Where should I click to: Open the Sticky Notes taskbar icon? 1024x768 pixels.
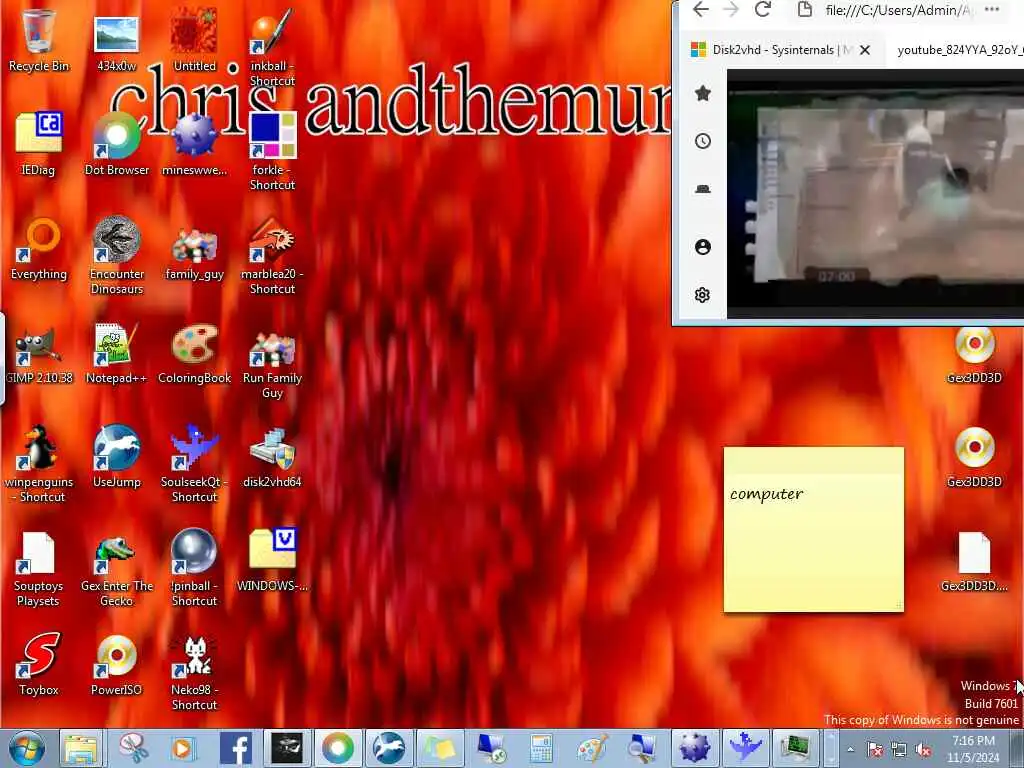440,748
